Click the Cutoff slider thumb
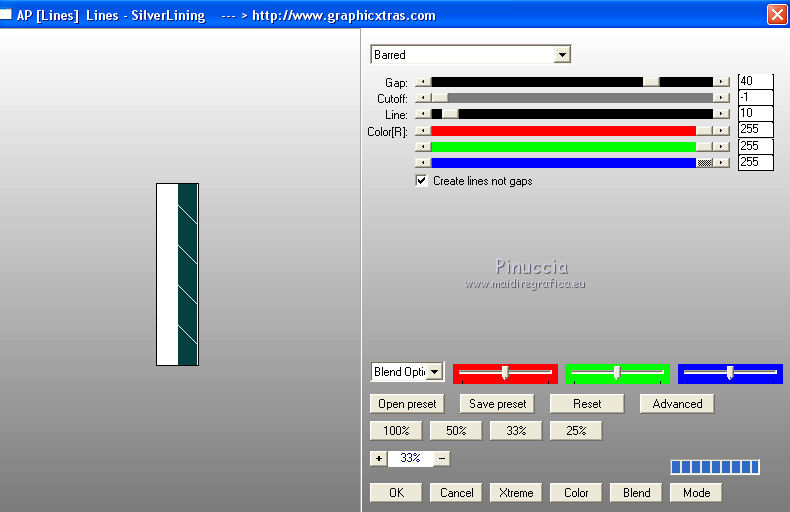Screen dimensions: 790x512 tap(440, 98)
